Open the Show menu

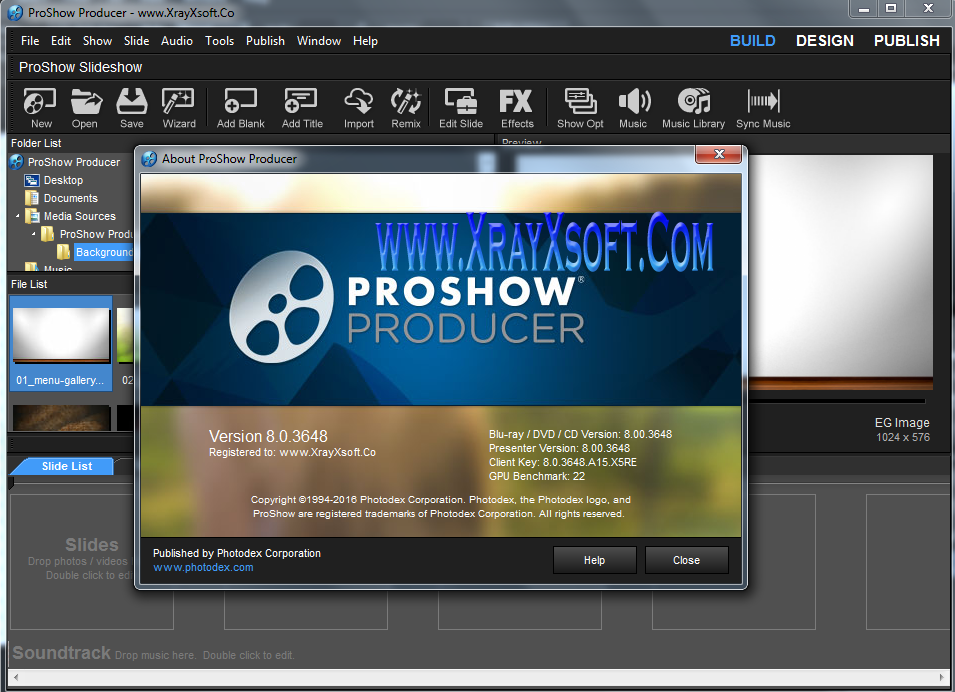[97, 41]
